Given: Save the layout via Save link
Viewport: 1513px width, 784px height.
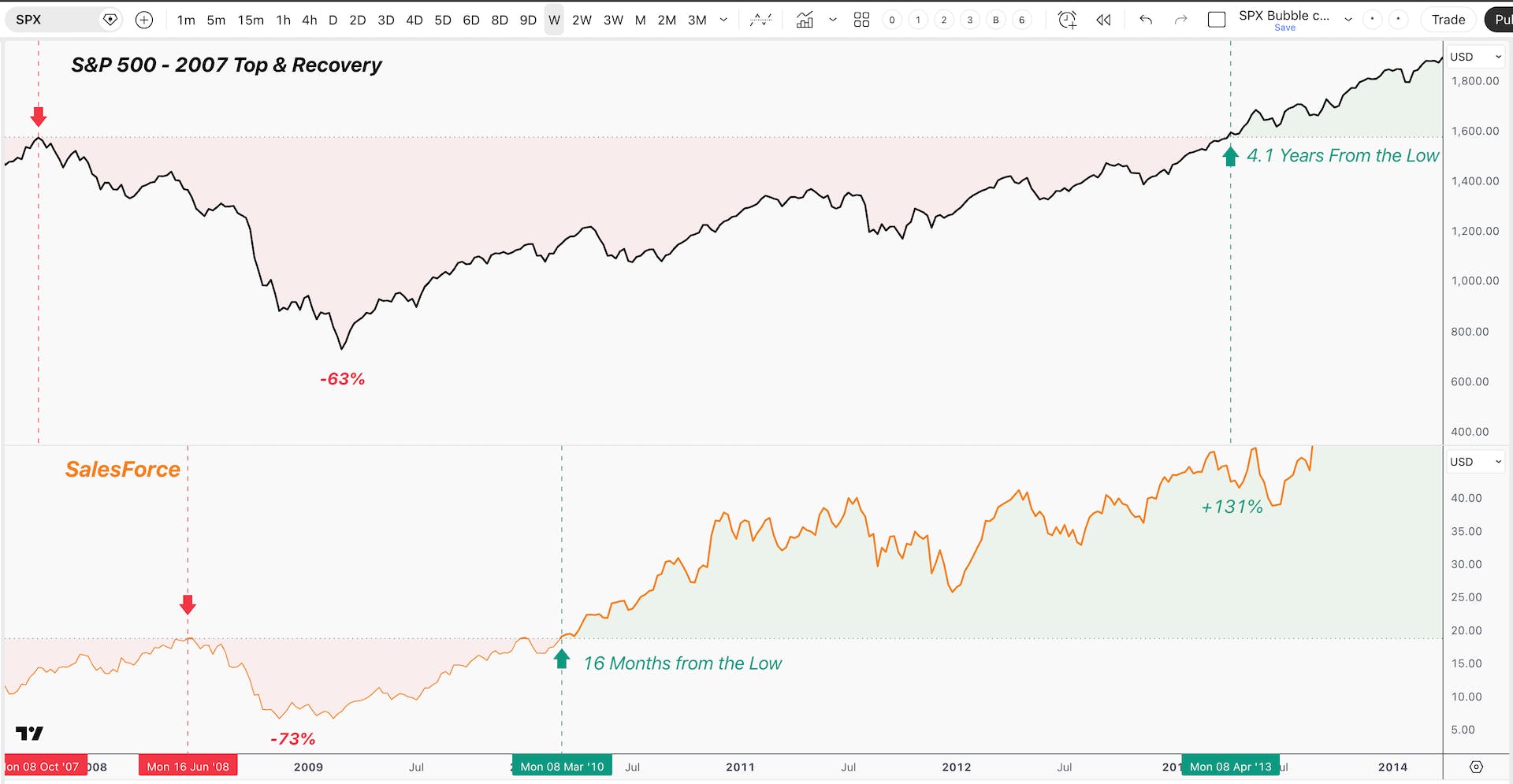Looking at the screenshot, I should point(1284,28).
